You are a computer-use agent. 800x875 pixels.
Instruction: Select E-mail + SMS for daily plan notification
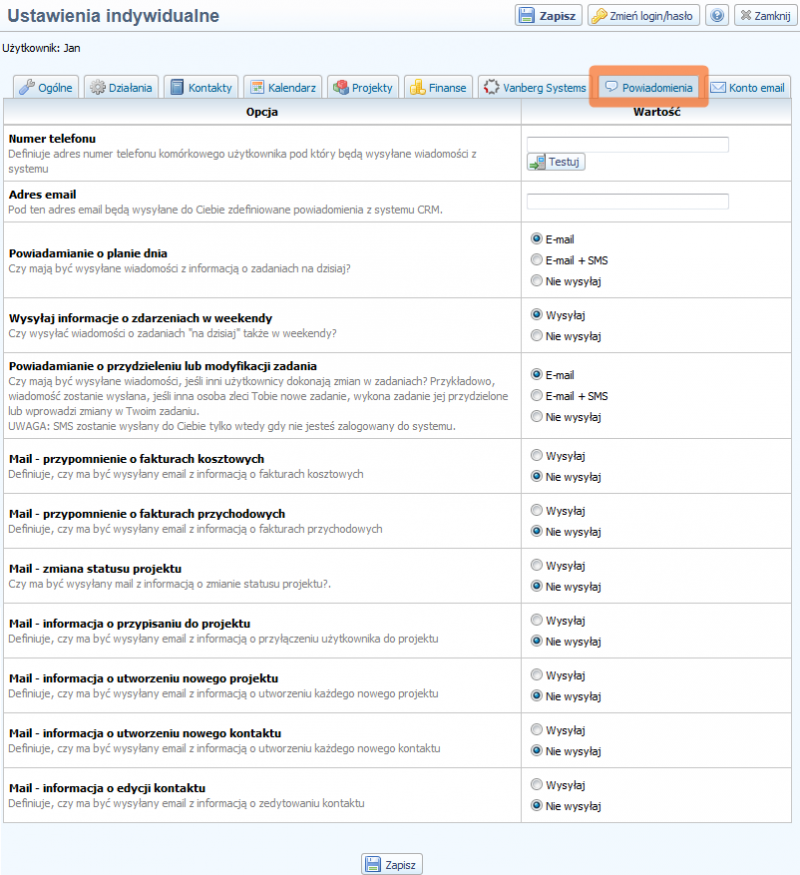537,260
